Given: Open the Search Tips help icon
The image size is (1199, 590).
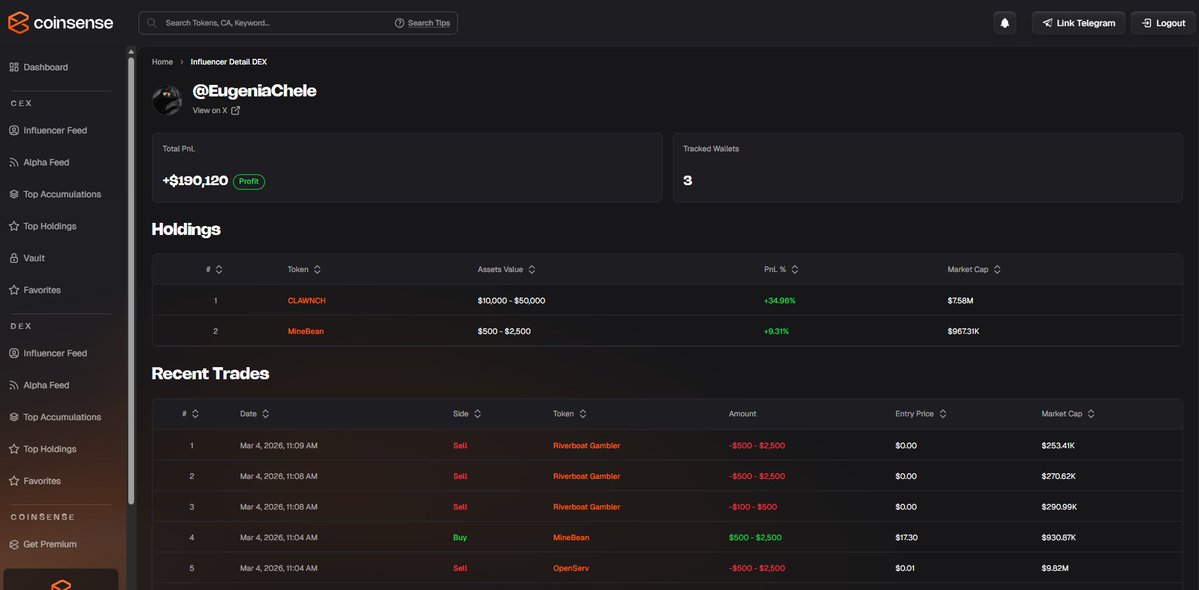Looking at the screenshot, I should (x=399, y=23).
